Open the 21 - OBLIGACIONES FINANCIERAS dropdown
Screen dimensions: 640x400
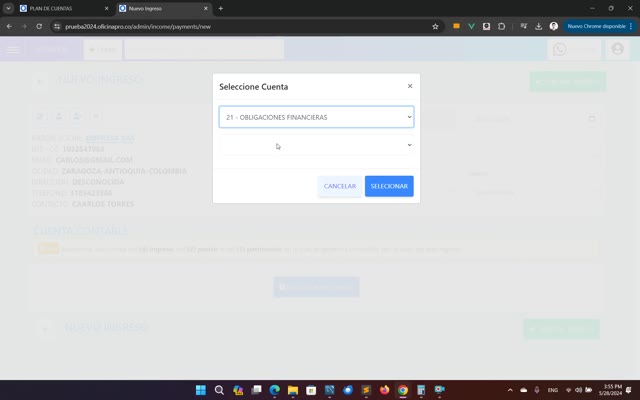[x=316, y=117]
